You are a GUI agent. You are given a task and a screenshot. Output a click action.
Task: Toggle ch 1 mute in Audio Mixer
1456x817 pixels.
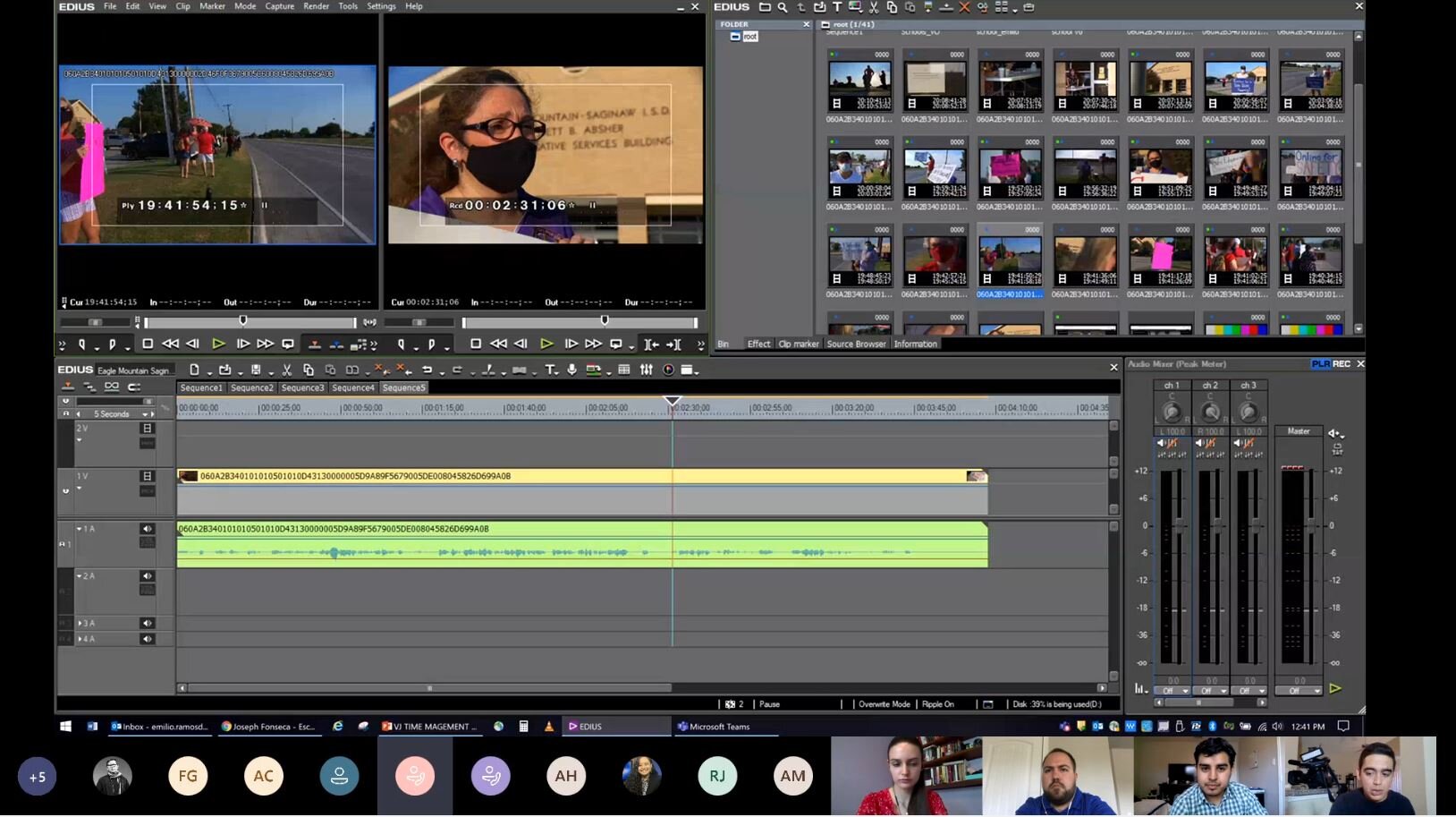tap(1161, 443)
